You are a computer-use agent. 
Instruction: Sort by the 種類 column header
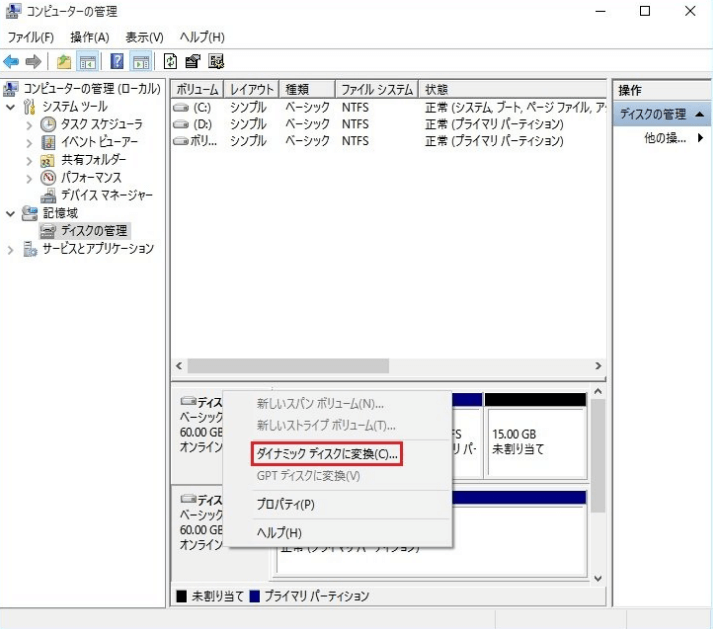click(307, 89)
